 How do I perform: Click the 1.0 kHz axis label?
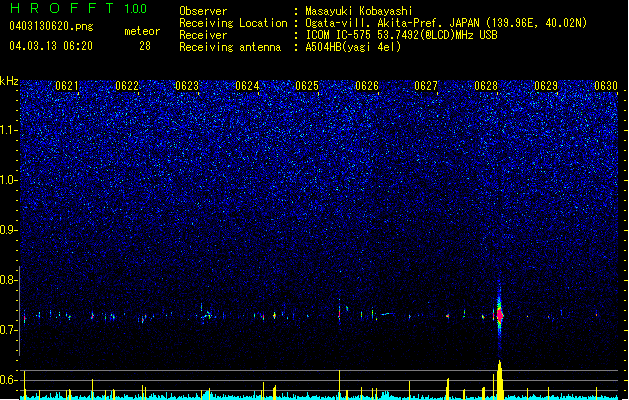pos(8,180)
